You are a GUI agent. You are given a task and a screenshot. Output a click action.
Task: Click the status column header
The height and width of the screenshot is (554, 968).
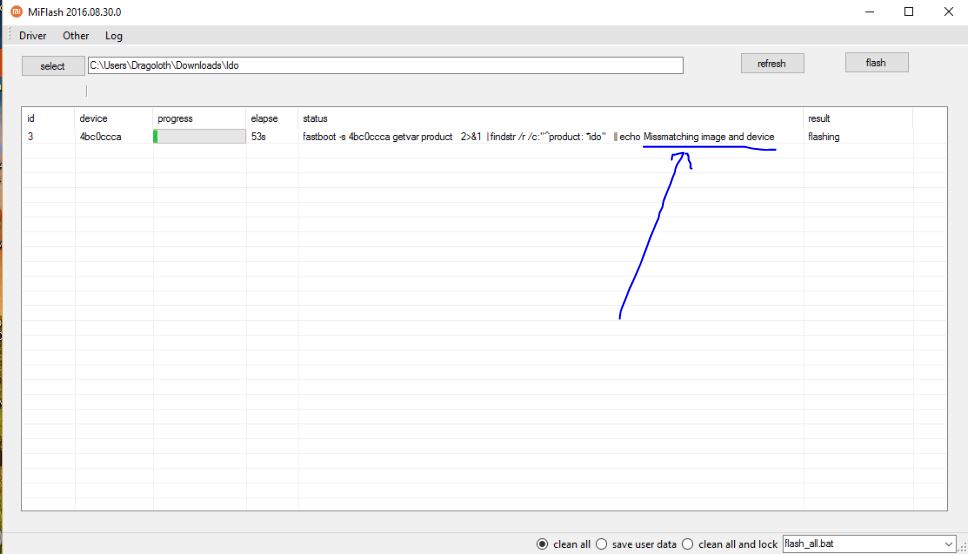point(551,119)
